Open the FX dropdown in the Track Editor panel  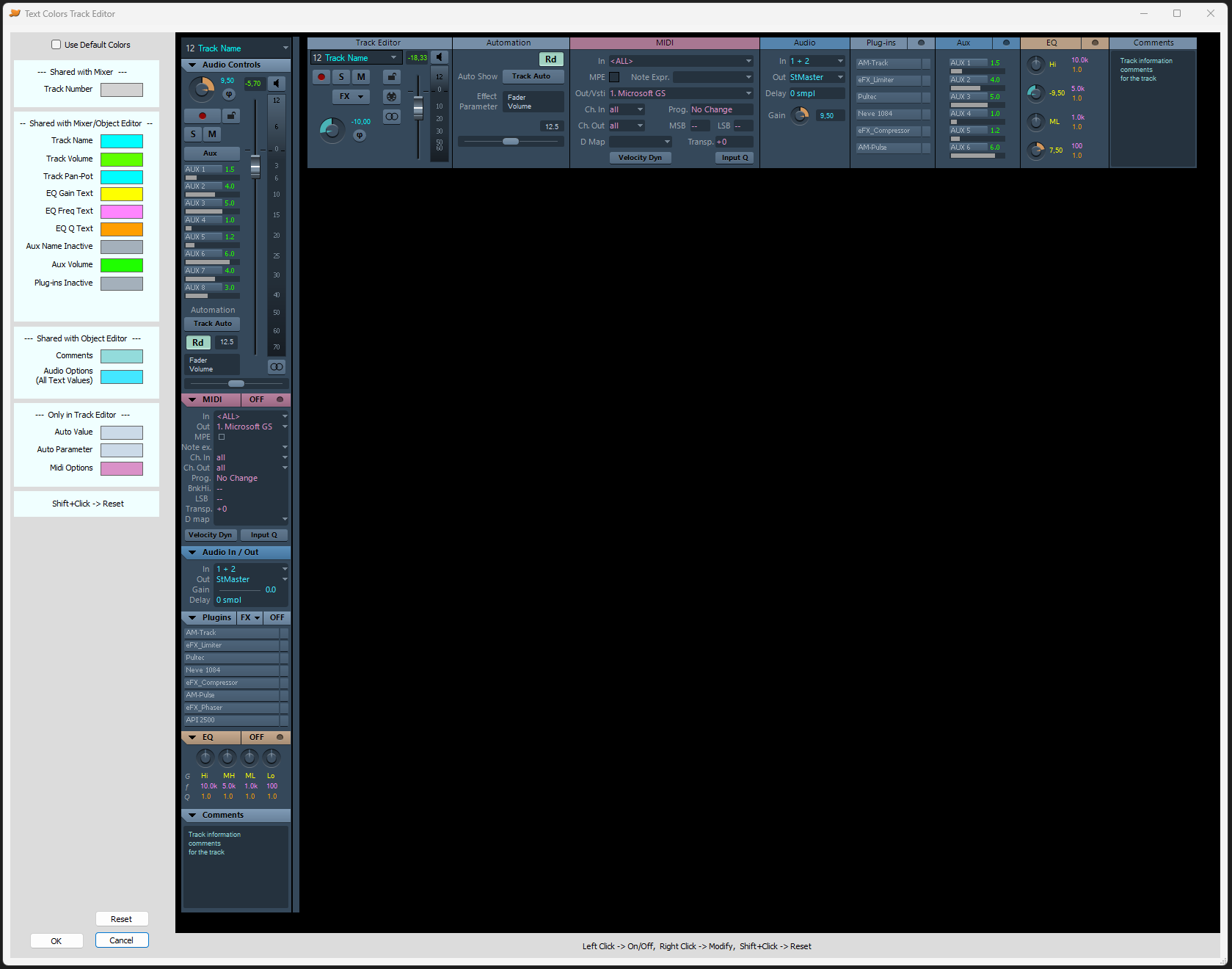351,96
